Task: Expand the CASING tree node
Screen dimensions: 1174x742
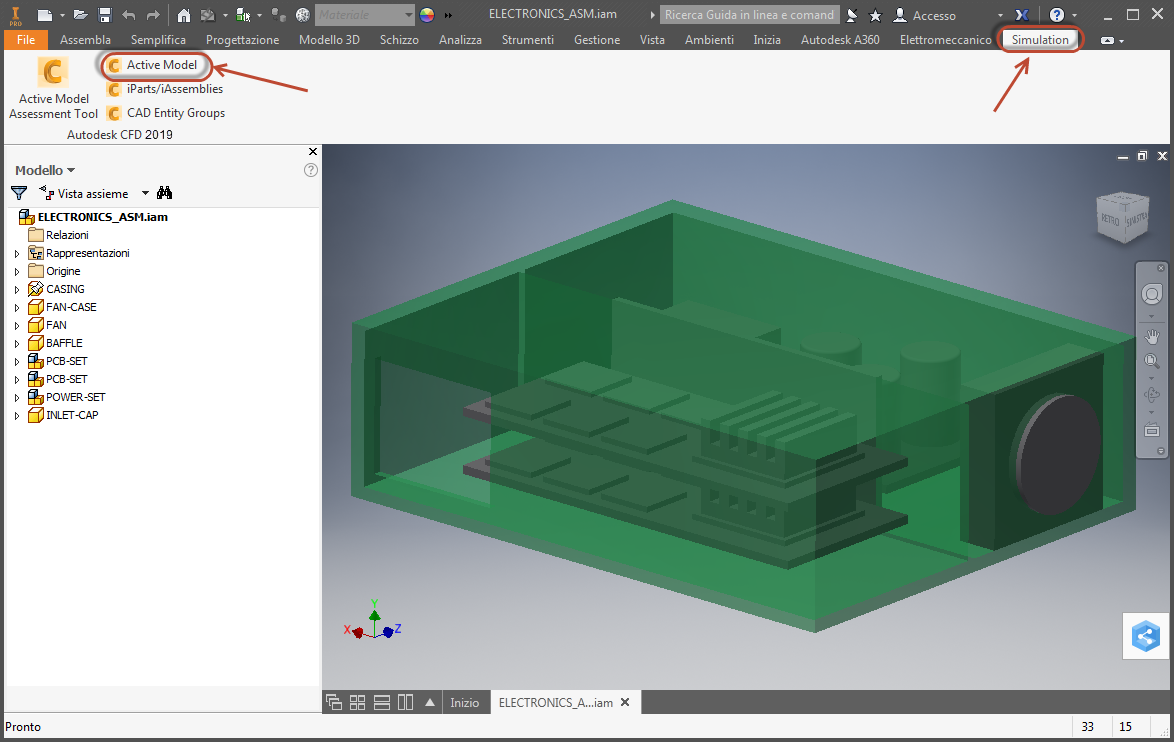Action: pyautogui.click(x=17, y=289)
